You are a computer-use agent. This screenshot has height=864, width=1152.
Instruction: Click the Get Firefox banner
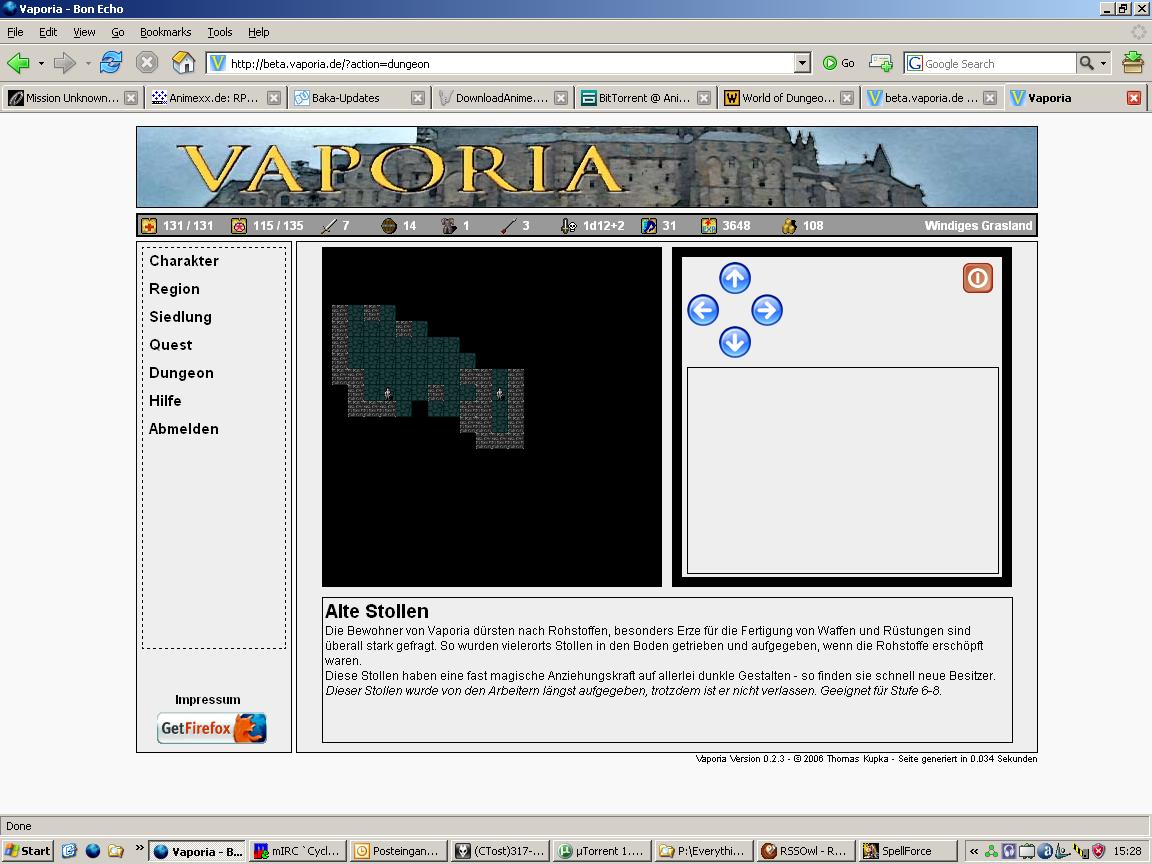(x=212, y=728)
